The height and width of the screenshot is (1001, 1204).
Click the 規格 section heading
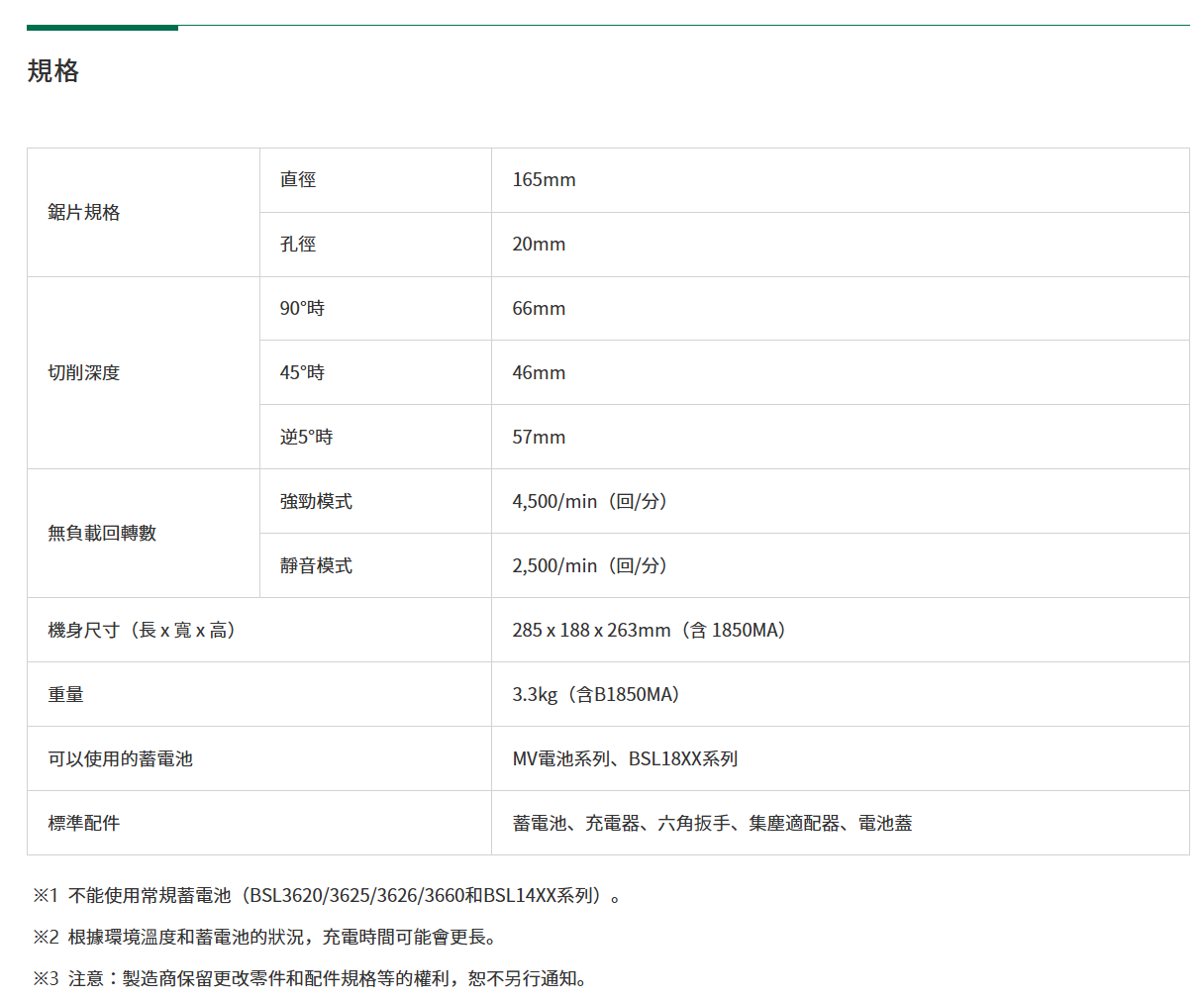(53, 71)
